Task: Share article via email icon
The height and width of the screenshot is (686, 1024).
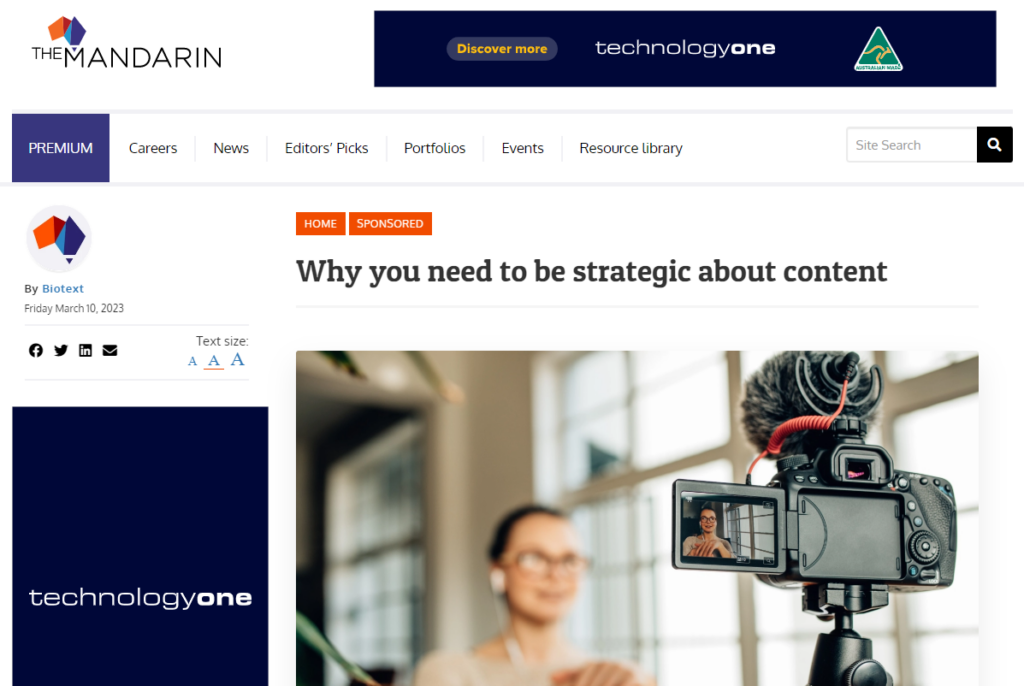Action: [x=110, y=351]
